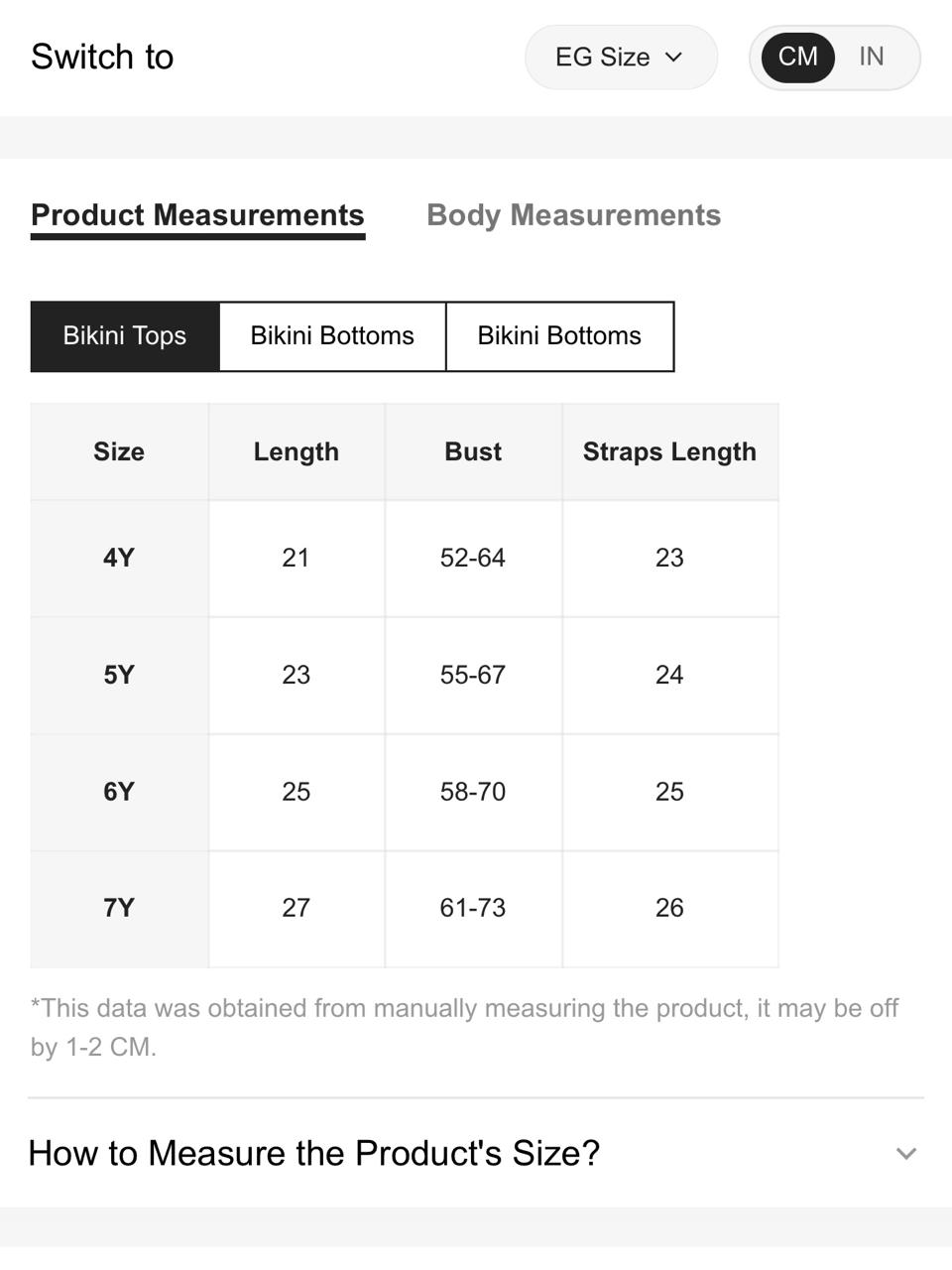Viewport: 952px width, 1270px height.
Task: Click the chevron beside How to Measure
Action: (905, 1154)
